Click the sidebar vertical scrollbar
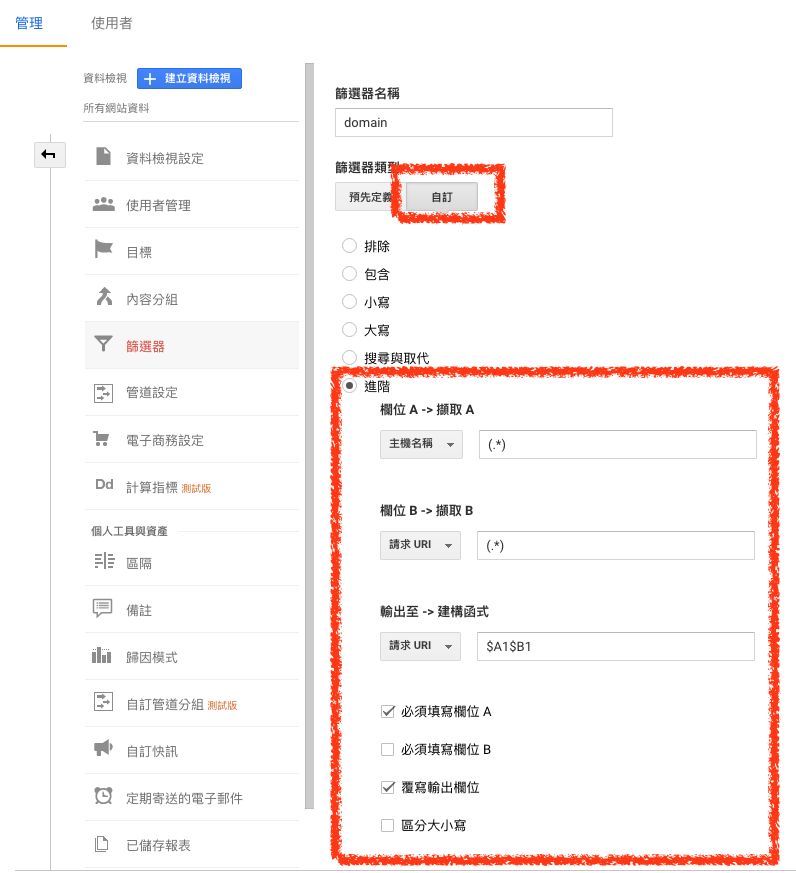 click(309, 435)
